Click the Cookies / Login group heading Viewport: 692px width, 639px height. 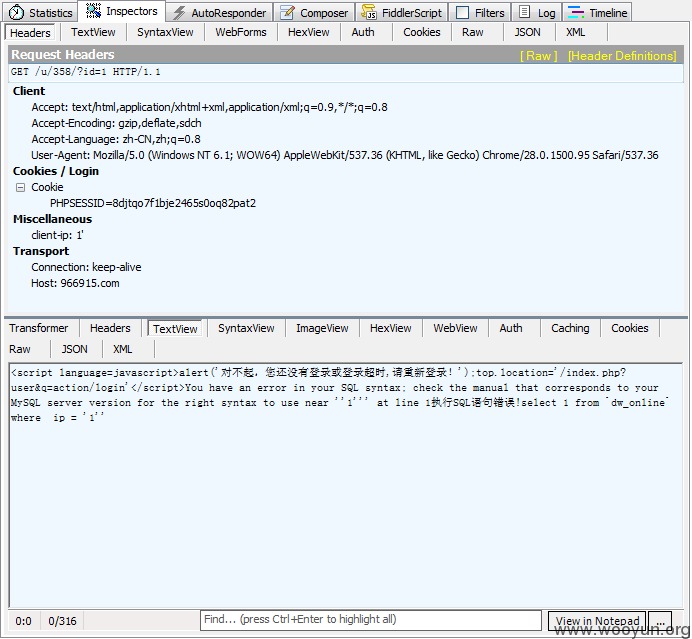[56, 171]
